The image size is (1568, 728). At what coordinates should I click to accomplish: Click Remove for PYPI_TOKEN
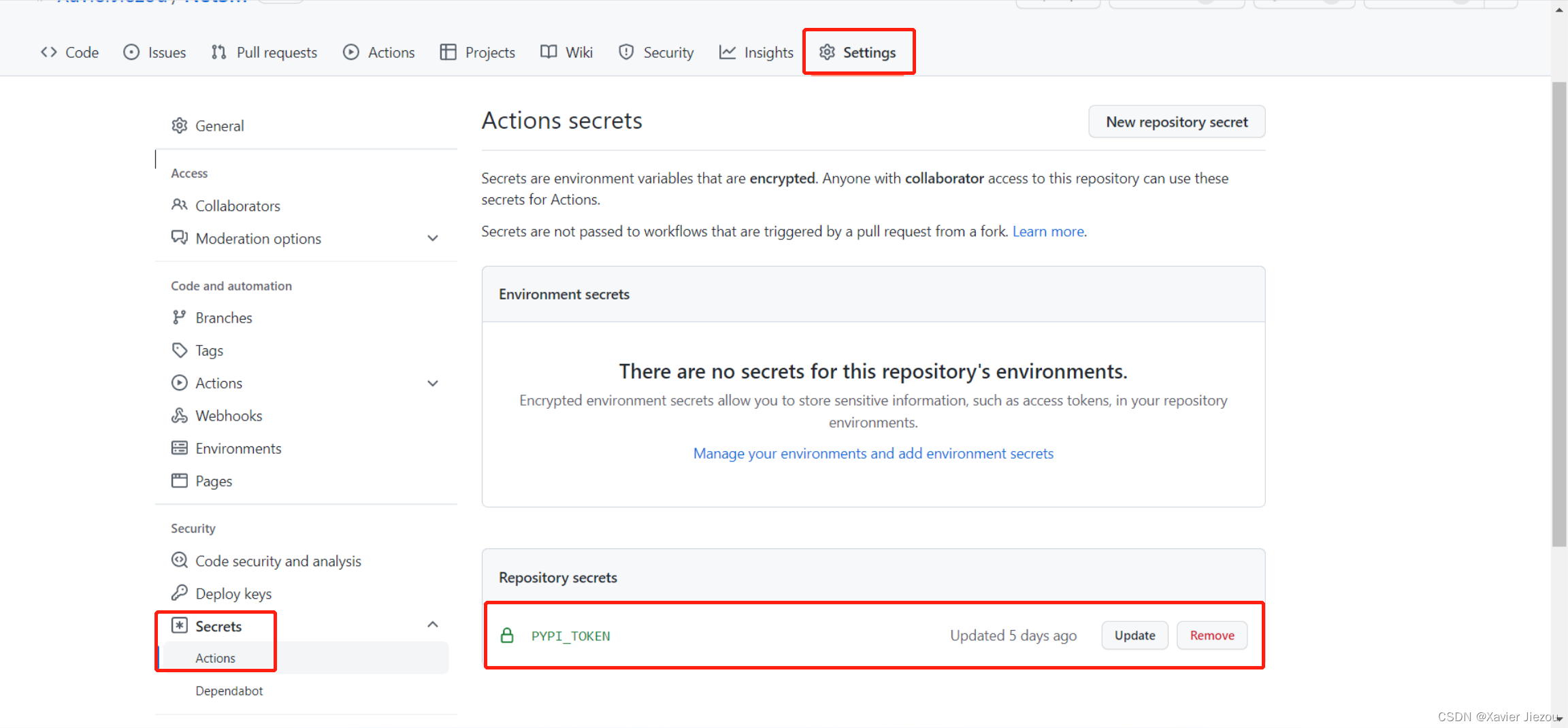coord(1212,635)
